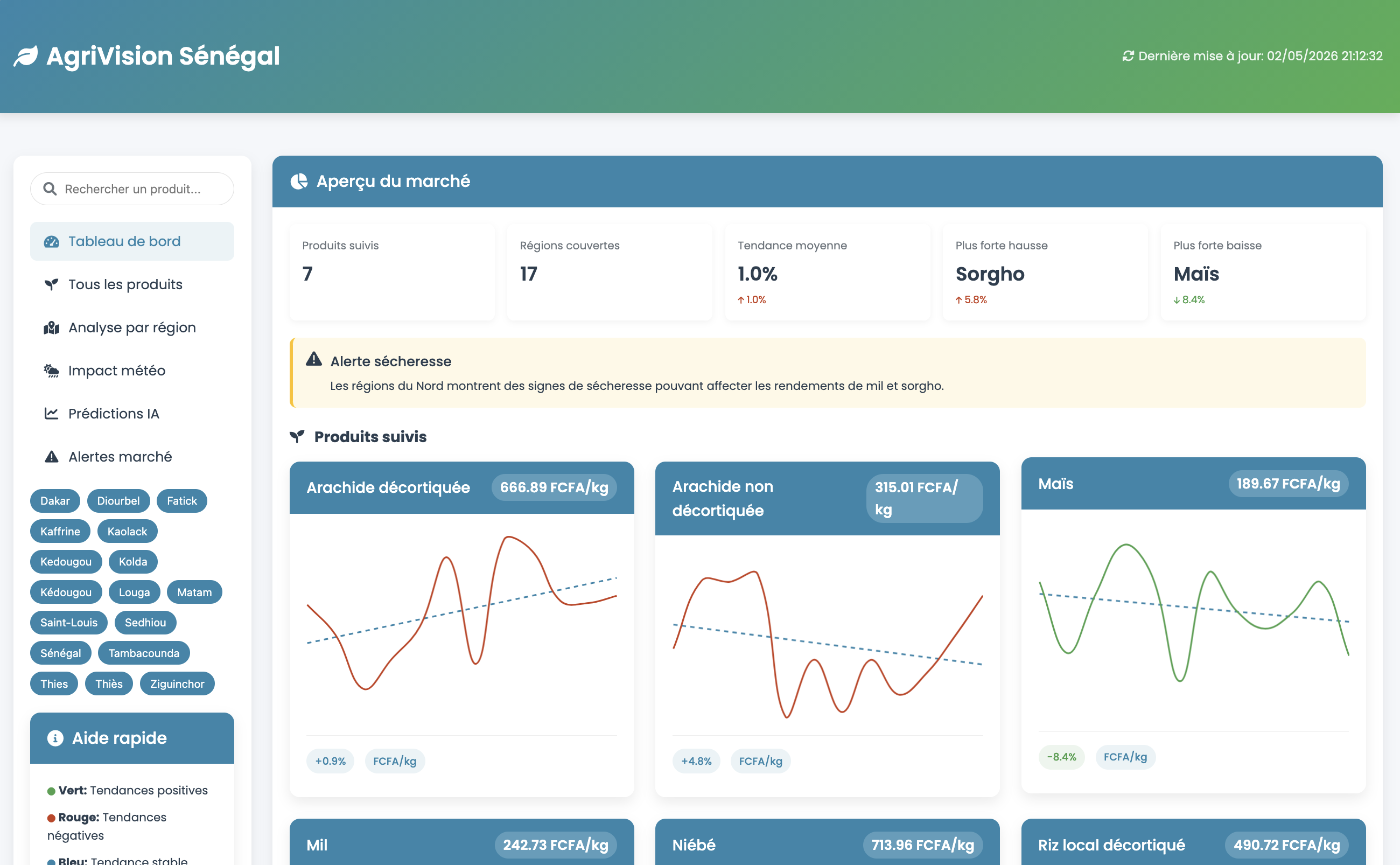The width and height of the screenshot is (1400, 865).
Task: Click the map icon beside Analyse par région
Action: (52, 328)
